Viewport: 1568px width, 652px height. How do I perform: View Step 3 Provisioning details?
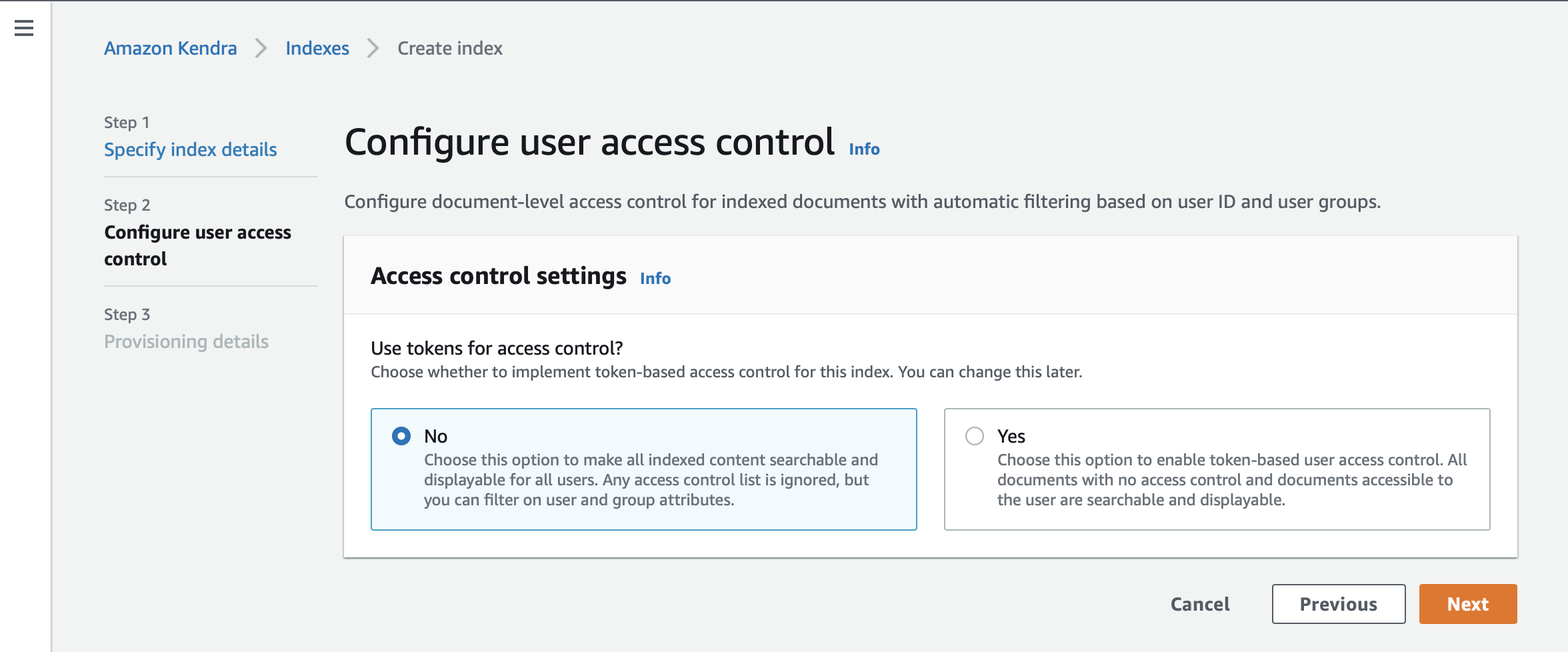[x=186, y=341]
